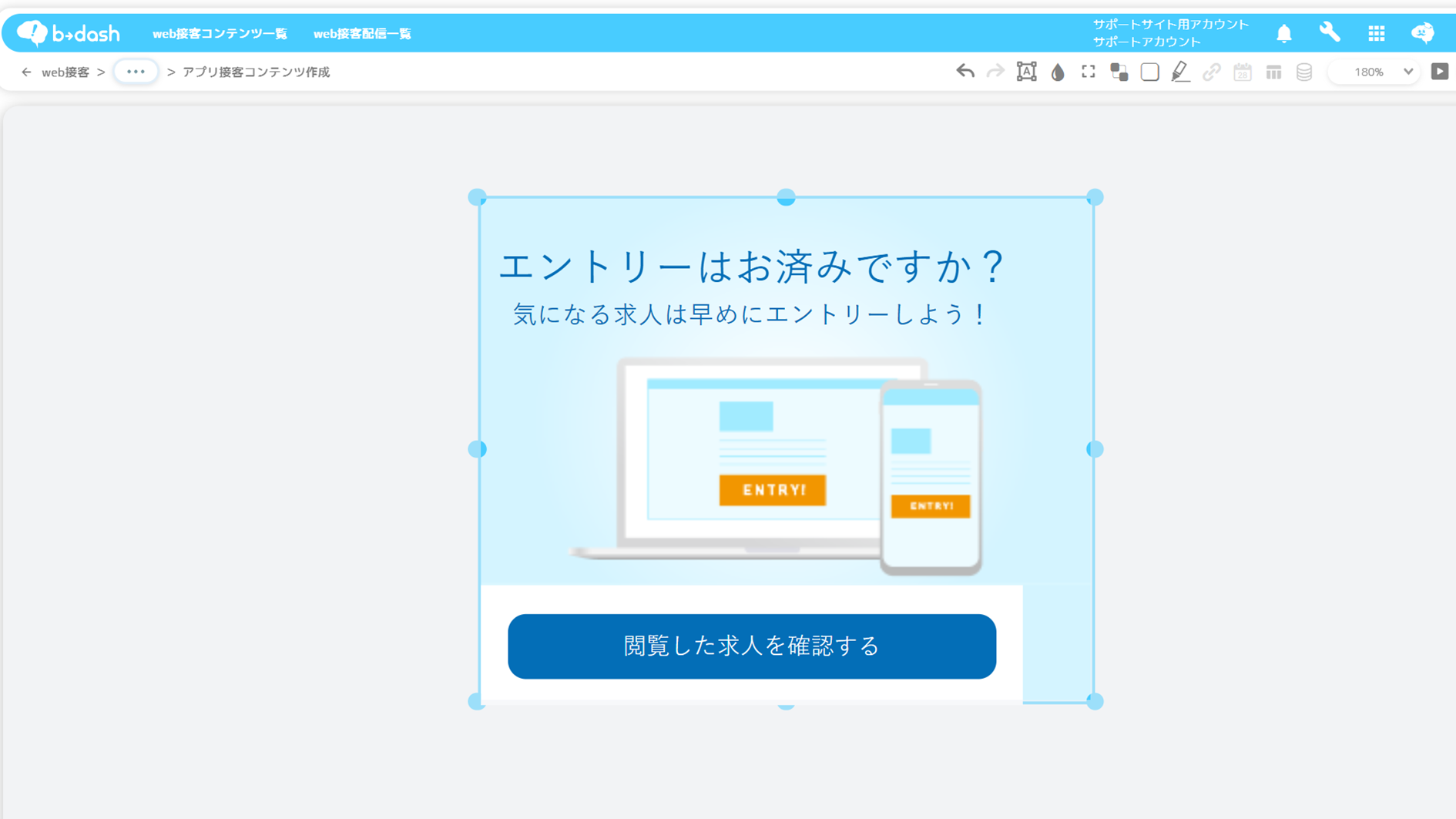The width and height of the screenshot is (1456, 819).
Task: Click the back arrow in breadcrumb
Action: click(26, 72)
